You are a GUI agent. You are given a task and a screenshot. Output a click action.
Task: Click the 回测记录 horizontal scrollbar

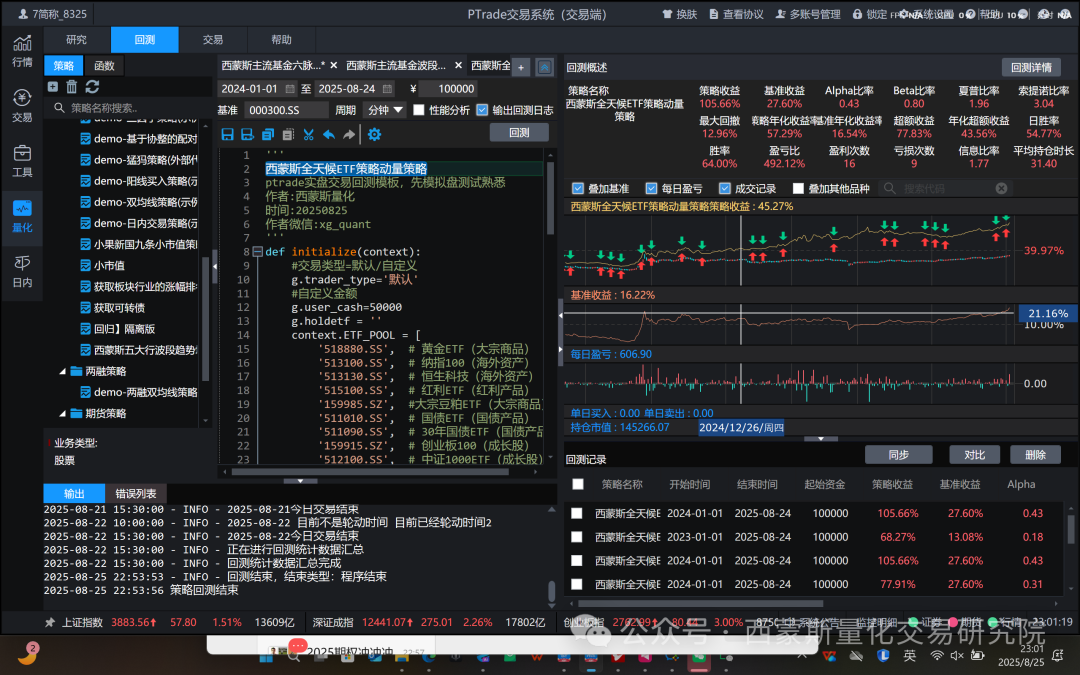pos(701,603)
